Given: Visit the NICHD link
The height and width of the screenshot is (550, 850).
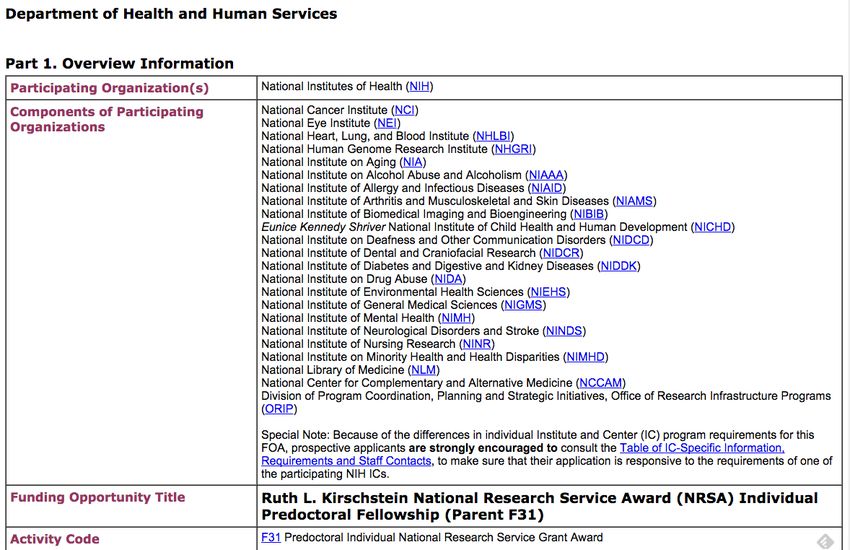Looking at the screenshot, I should tap(713, 227).
